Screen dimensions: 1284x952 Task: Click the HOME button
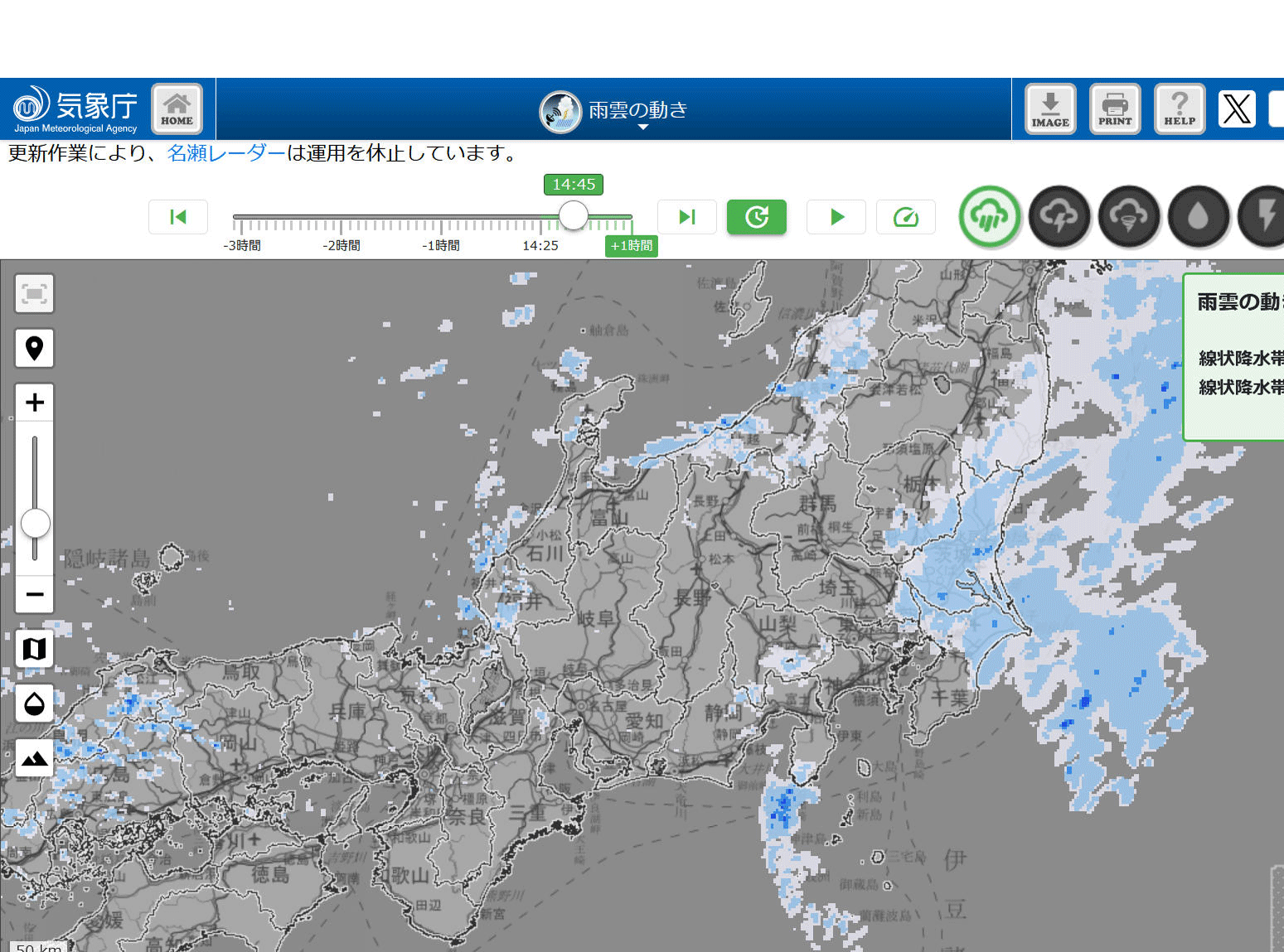pyautogui.click(x=177, y=109)
